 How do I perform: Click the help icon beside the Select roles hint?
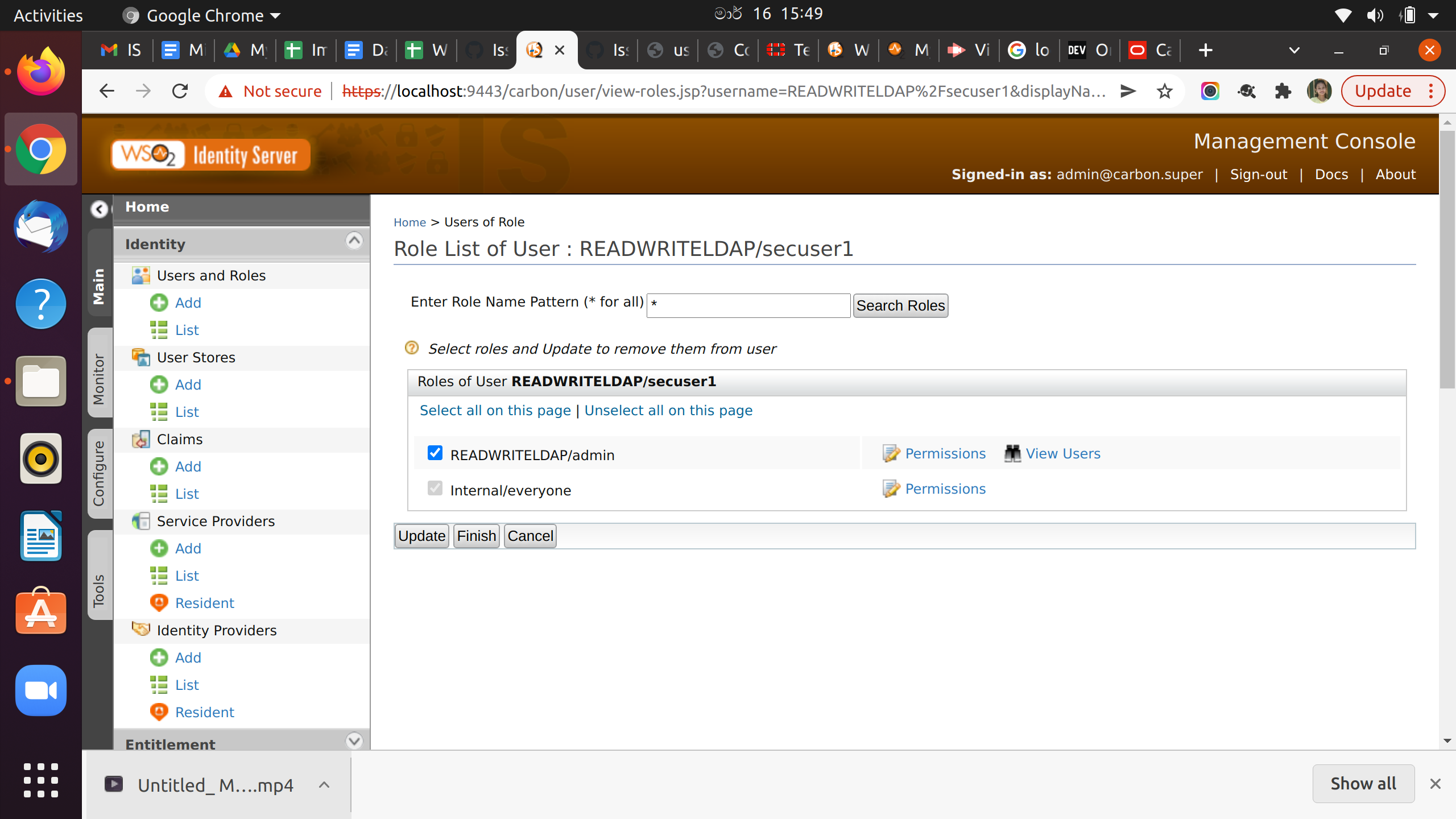click(x=412, y=348)
